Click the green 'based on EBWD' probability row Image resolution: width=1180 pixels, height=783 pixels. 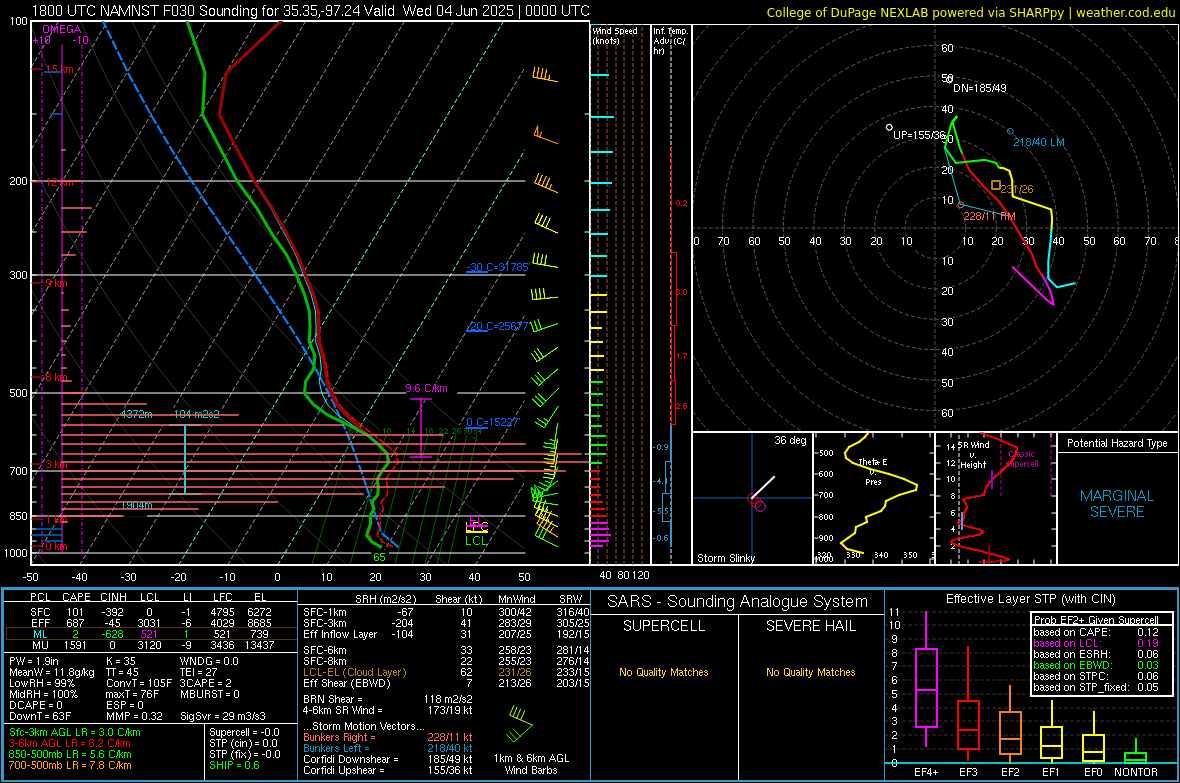(x=1095, y=665)
